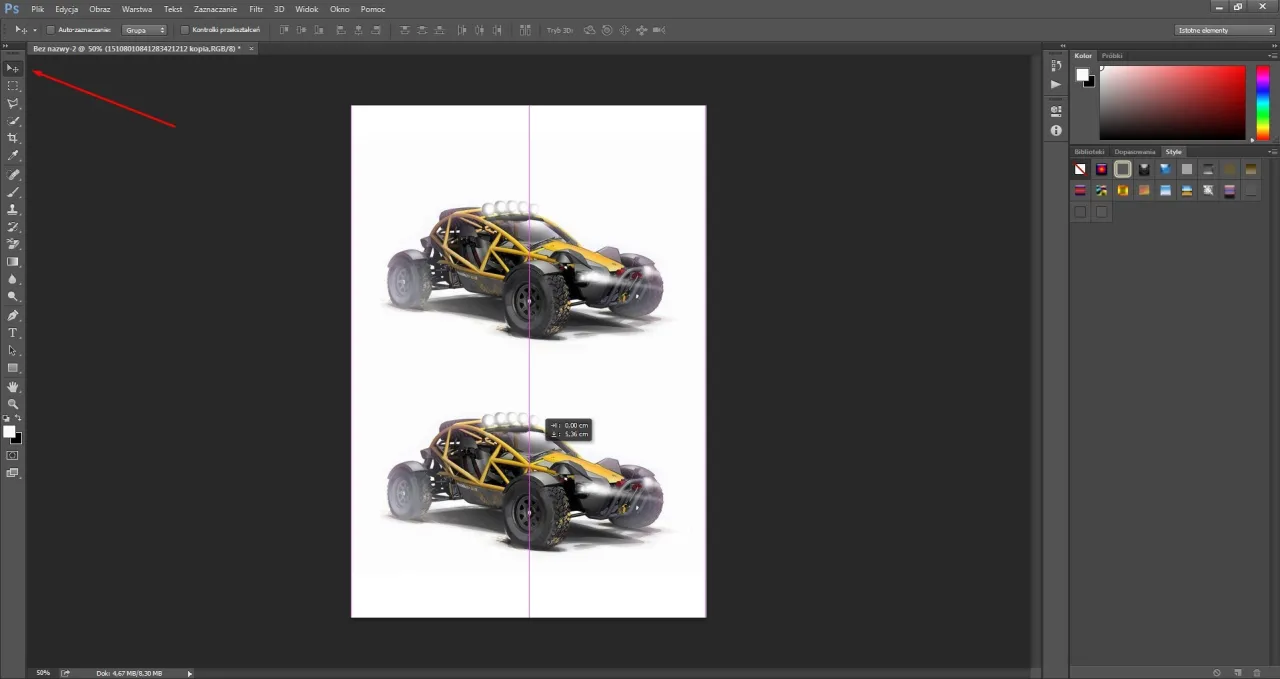The height and width of the screenshot is (679, 1280).
Task: Switch to the Dopasowania tab
Action: click(x=1134, y=152)
